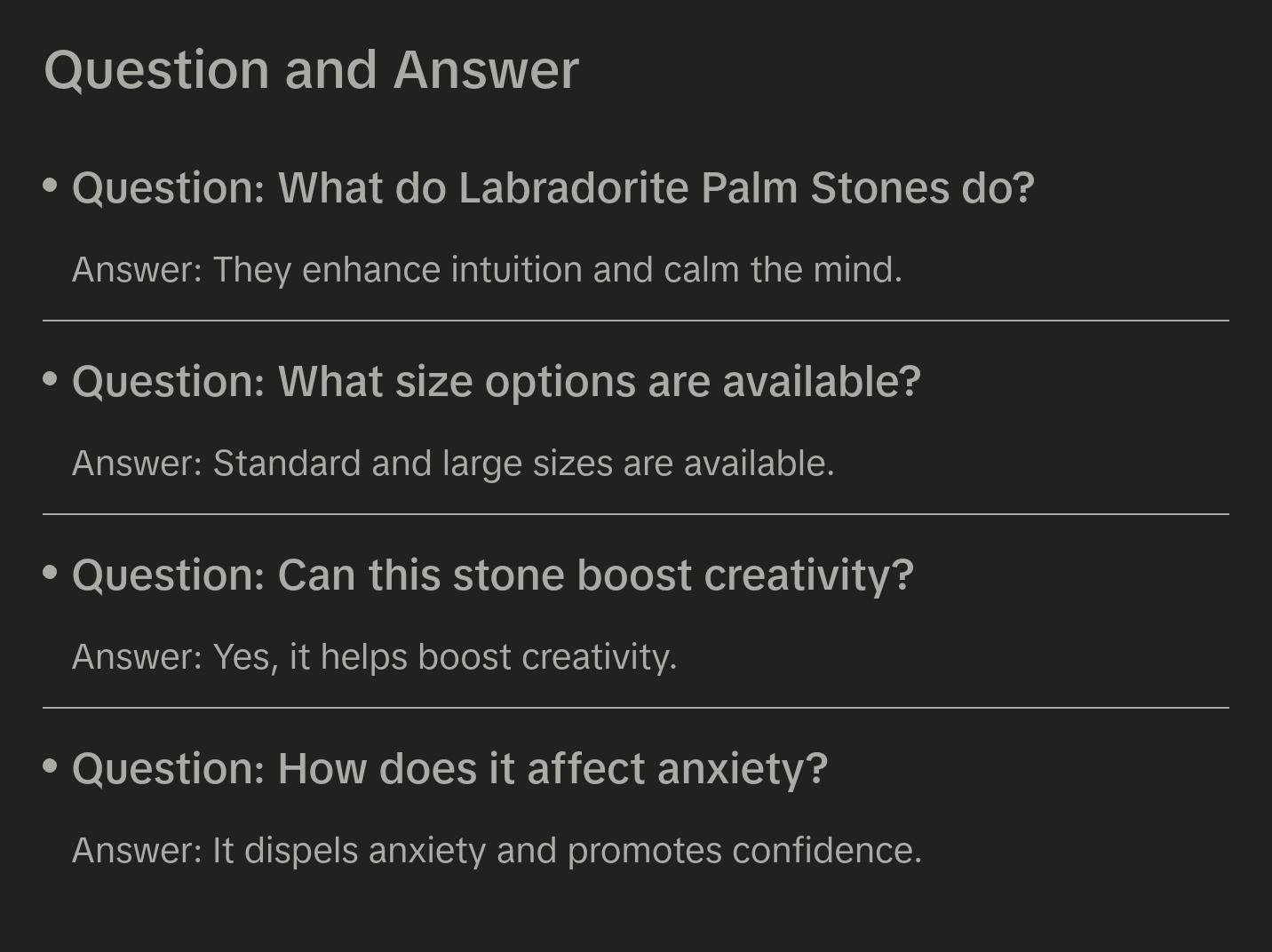Select the boost creativity question
Screen dimensions: 1272x952
click(492, 575)
